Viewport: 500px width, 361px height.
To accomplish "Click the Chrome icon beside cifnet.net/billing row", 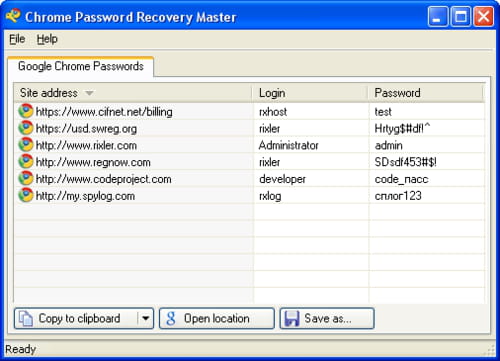I will pyautogui.click(x=26, y=111).
